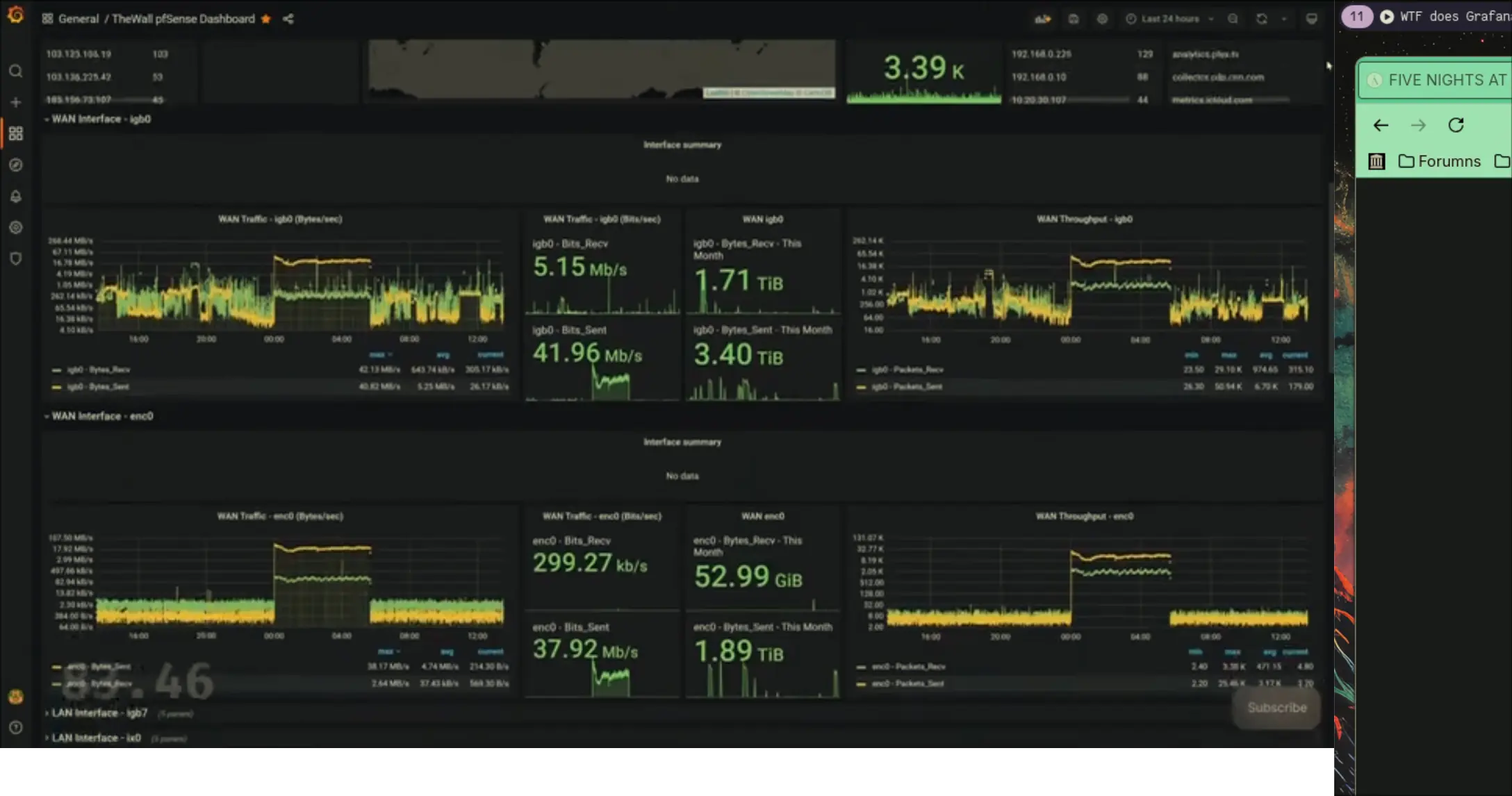The width and height of the screenshot is (1512, 796).
Task: Toggle igb0 - Packets_Sent legend series
Action: pyautogui.click(x=907, y=386)
